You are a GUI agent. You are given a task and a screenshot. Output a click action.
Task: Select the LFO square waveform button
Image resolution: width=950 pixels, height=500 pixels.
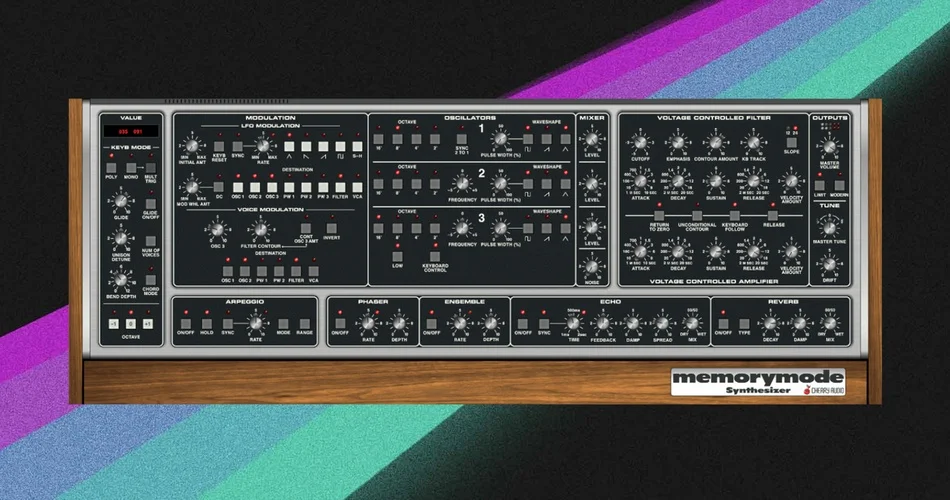(340, 146)
